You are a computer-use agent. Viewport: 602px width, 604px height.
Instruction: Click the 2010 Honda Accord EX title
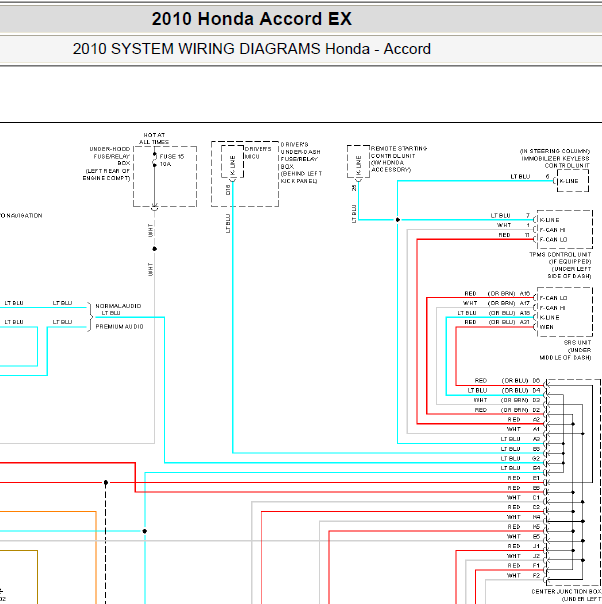point(251,19)
